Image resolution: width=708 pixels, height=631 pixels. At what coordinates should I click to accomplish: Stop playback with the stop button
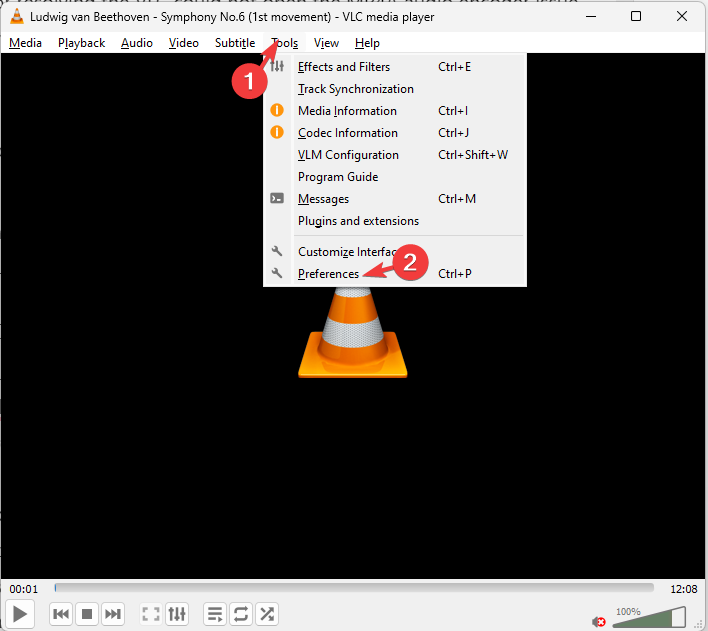87,614
